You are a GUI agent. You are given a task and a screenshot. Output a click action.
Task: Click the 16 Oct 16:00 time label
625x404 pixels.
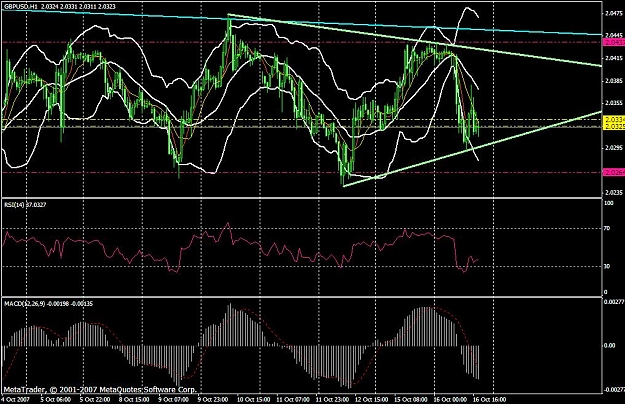489,399
